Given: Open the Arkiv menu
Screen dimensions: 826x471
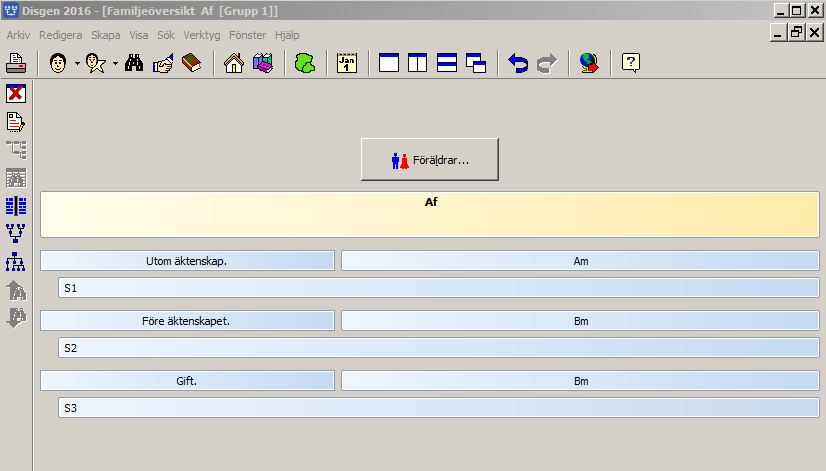Looking at the screenshot, I should click(19, 34).
